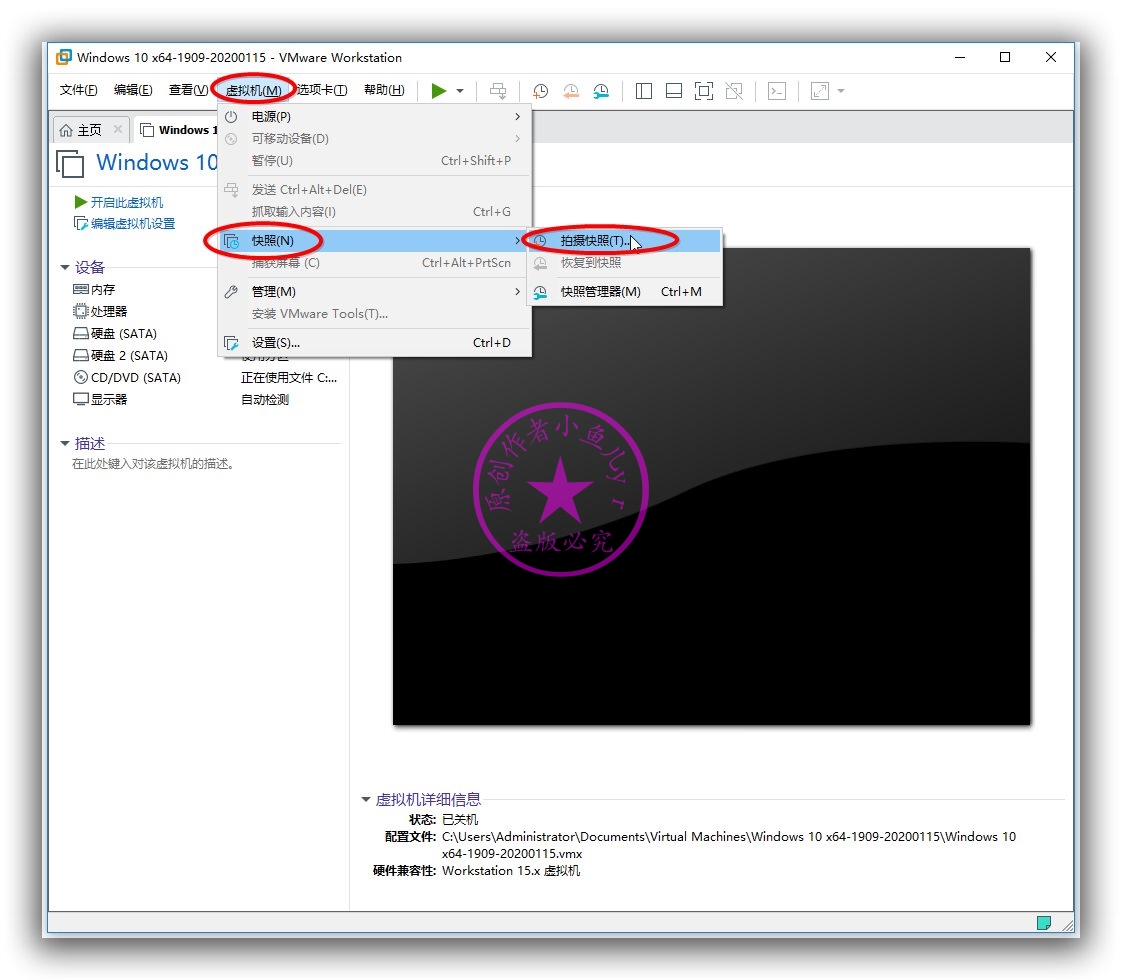
Task: Open the 管理(M) submenu
Action: pyautogui.click(x=375, y=292)
